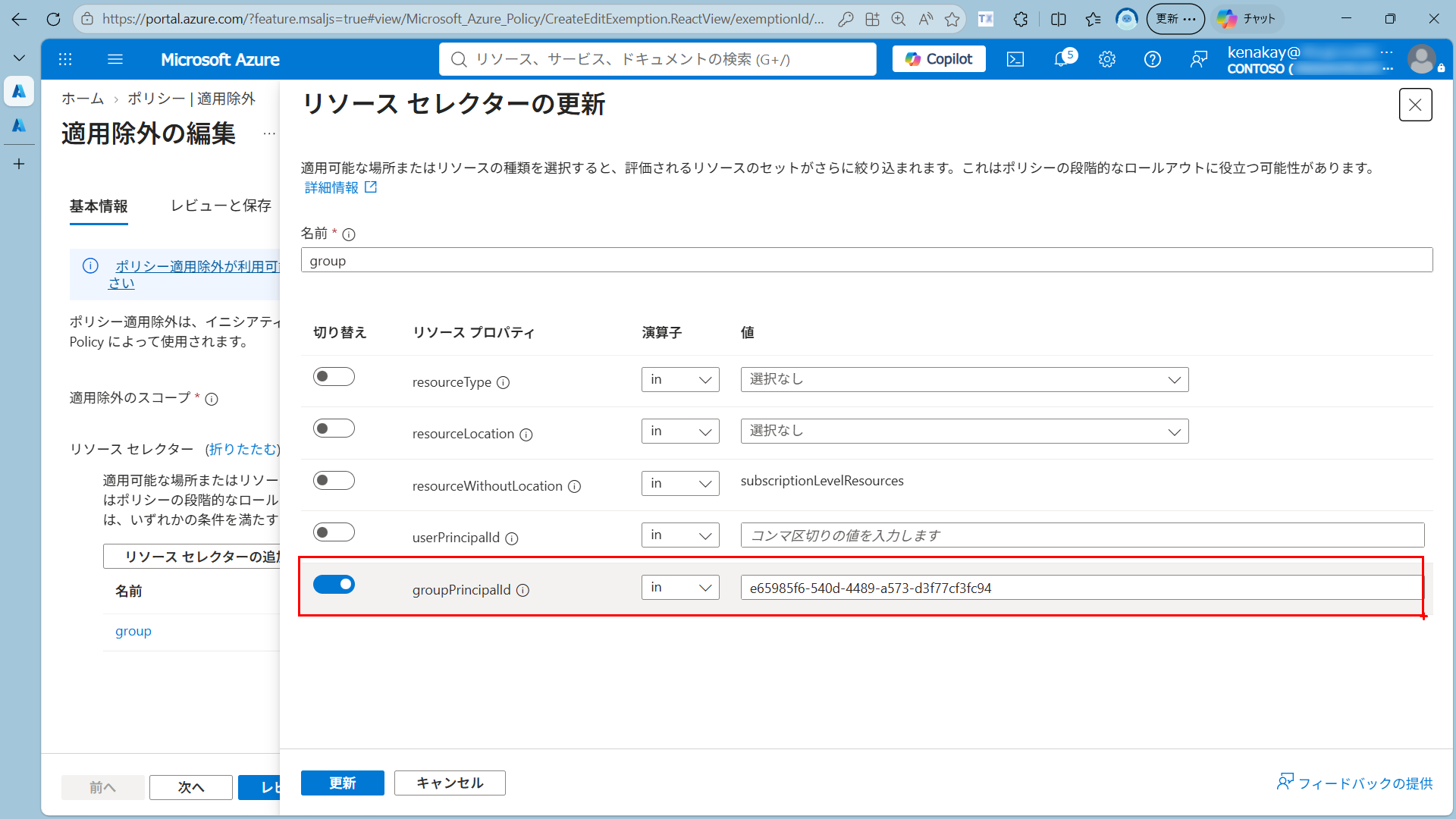This screenshot has height=819, width=1456.
Task: Open the browser zoom magnifier icon
Action: (x=899, y=19)
